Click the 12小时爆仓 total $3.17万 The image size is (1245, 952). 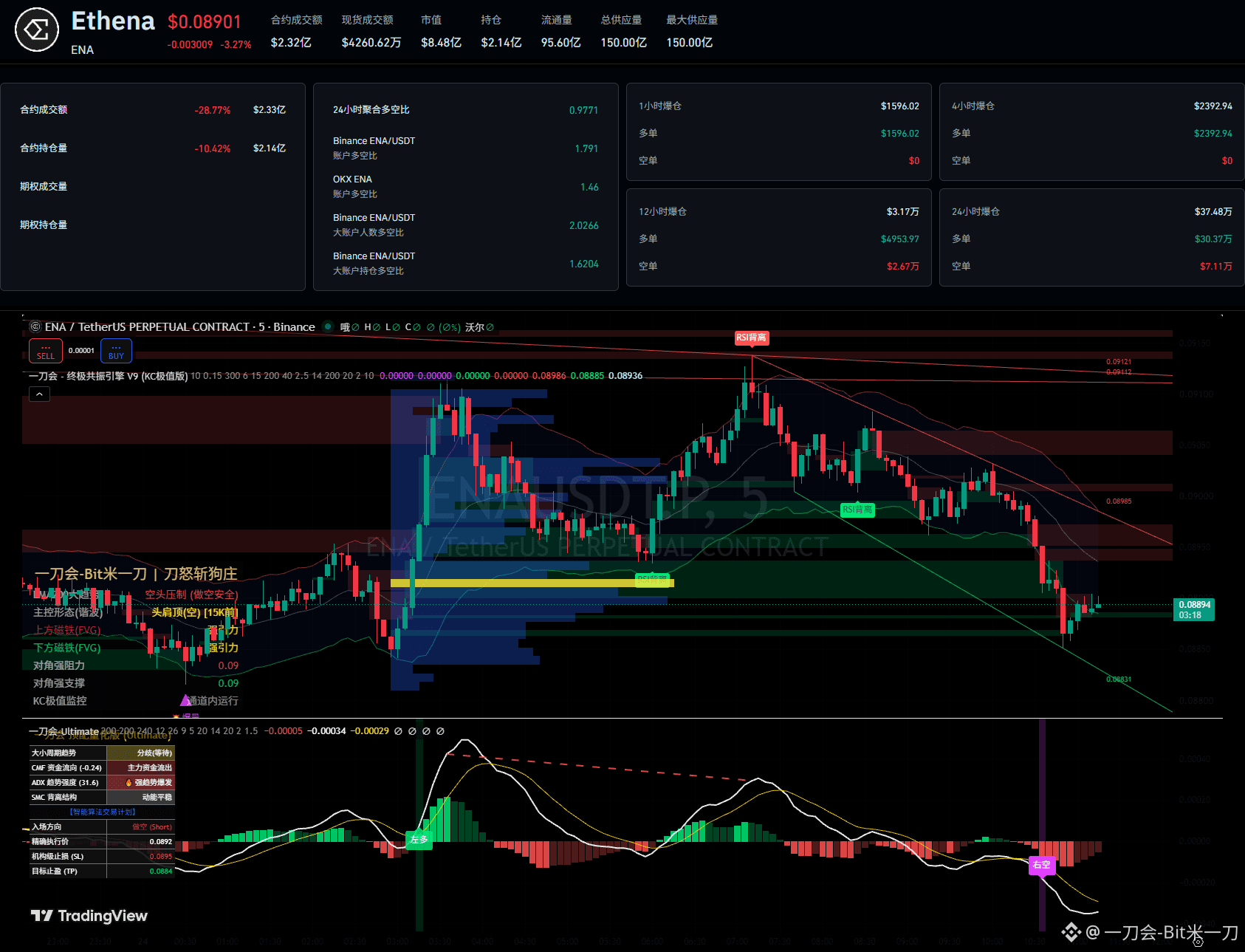coord(902,211)
